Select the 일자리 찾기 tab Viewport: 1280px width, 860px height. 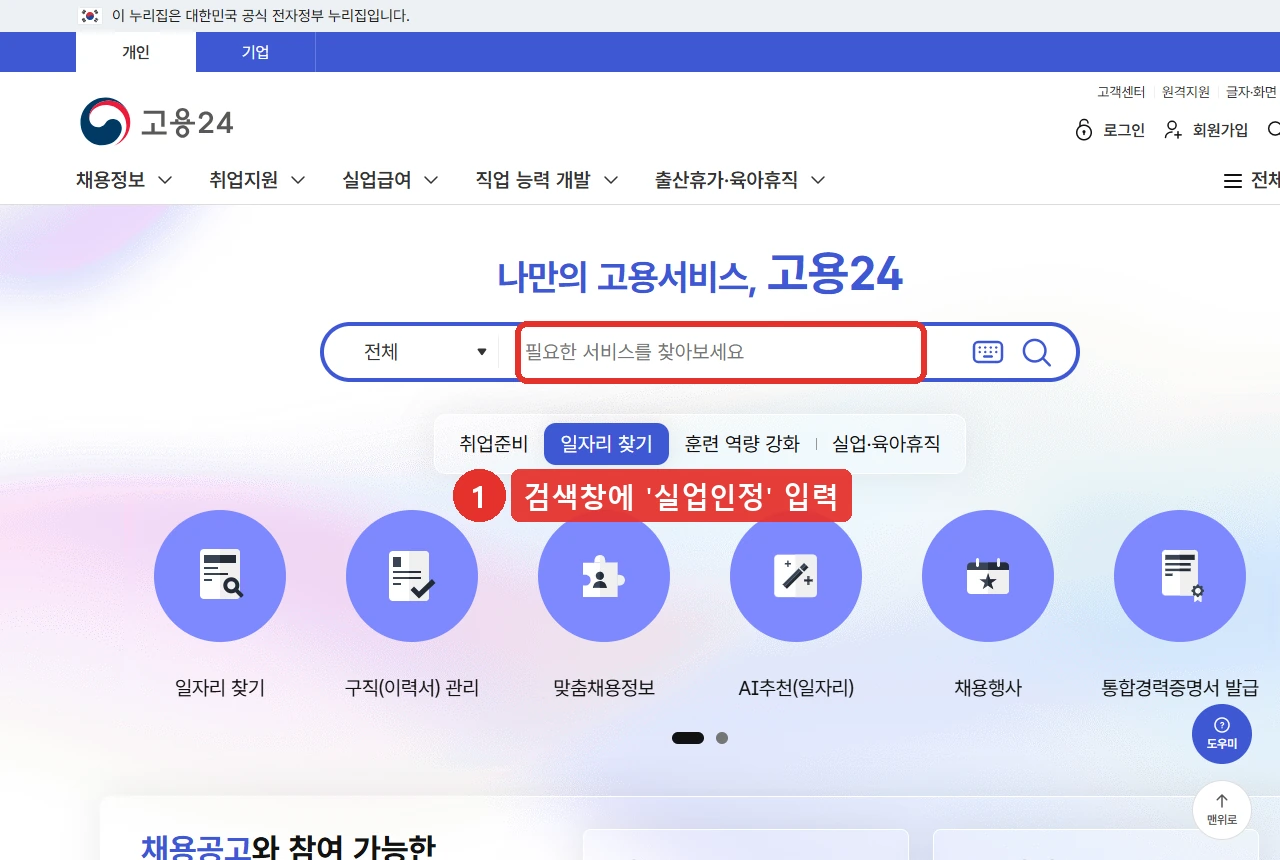click(x=606, y=444)
